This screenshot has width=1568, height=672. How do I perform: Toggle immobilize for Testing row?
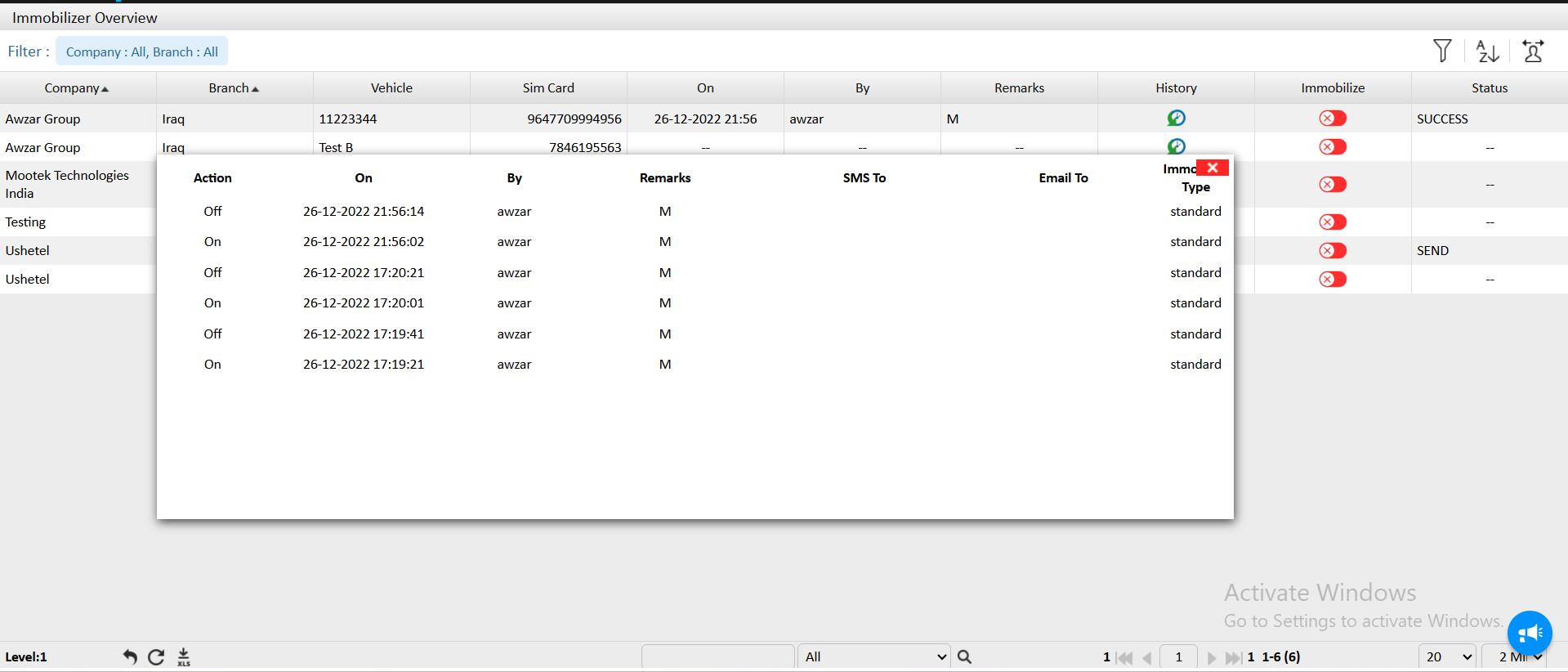coord(1332,222)
